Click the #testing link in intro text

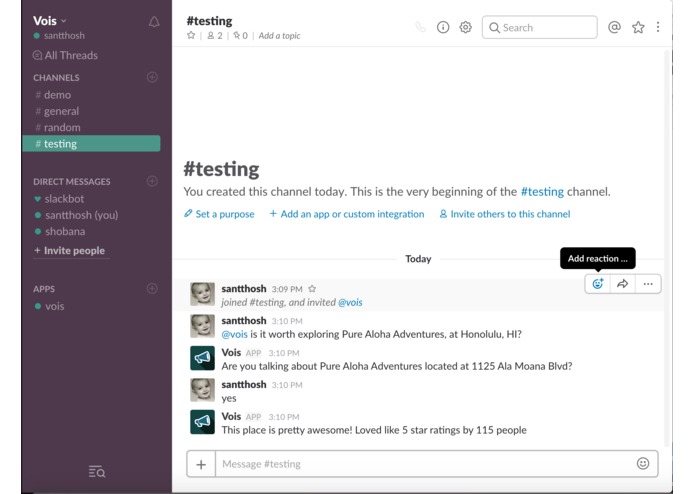click(x=542, y=191)
